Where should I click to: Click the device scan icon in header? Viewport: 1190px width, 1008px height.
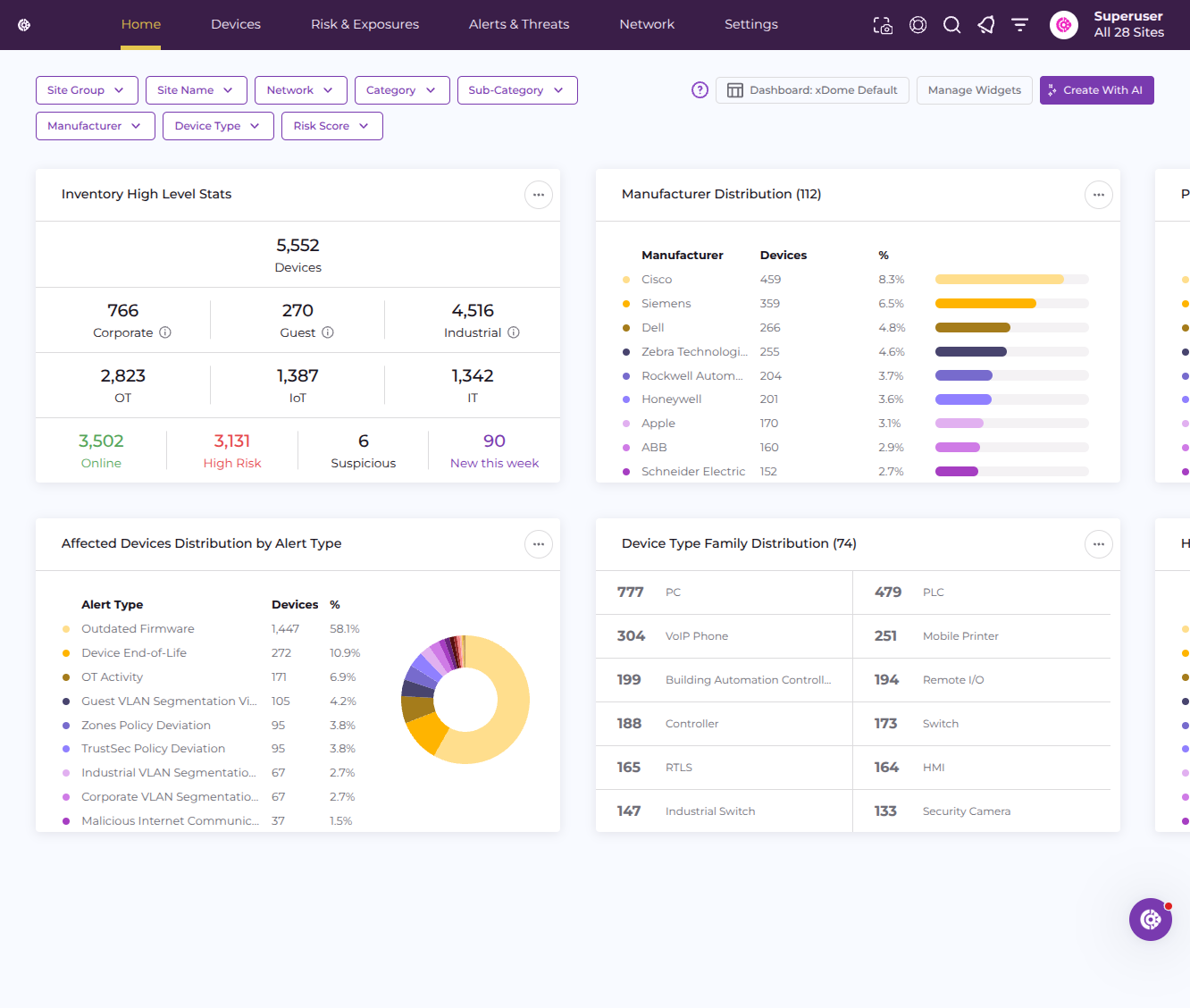[x=883, y=25]
